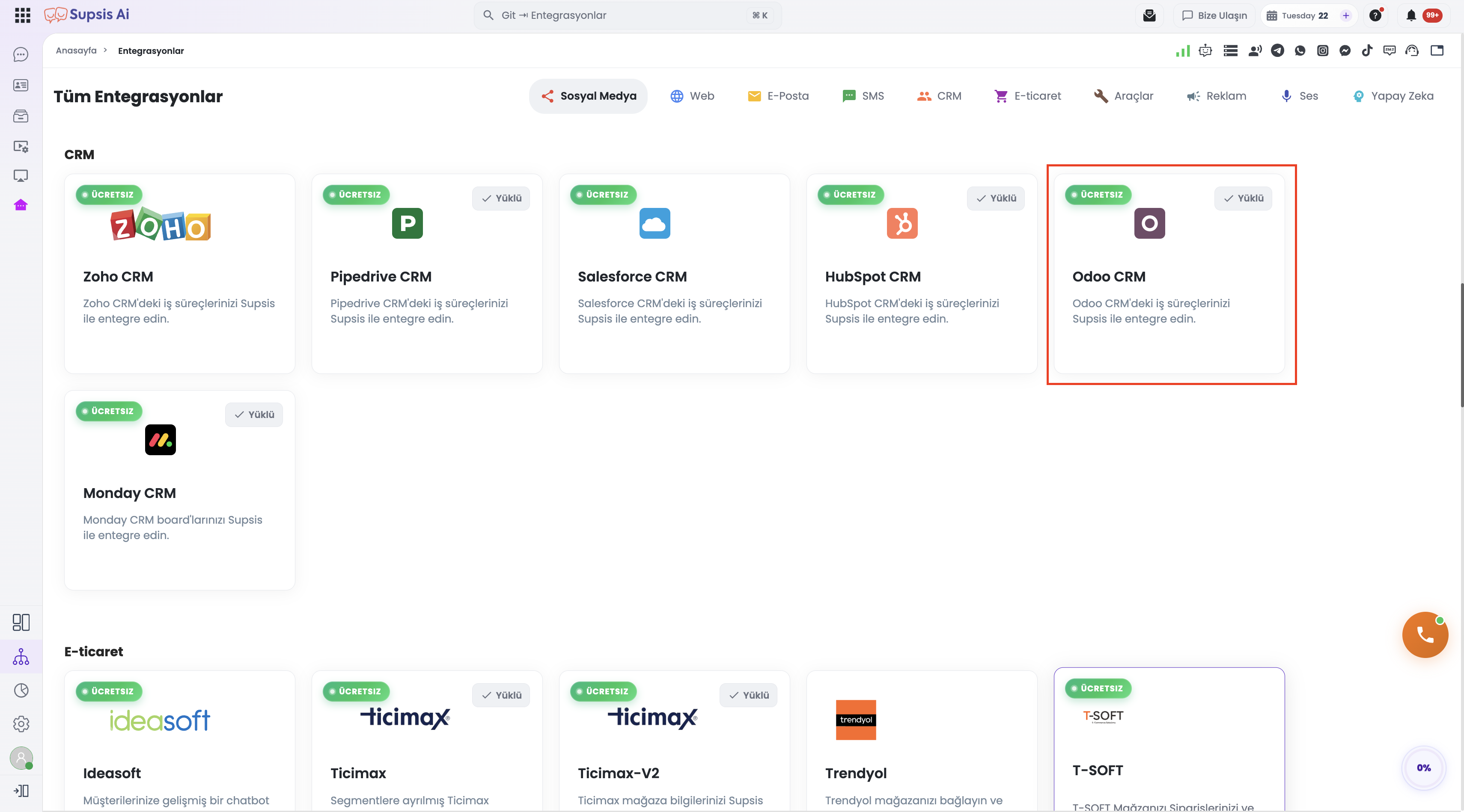This screenshot has height=812, width=1464.
Task: Select the Araçlar tab
Action: [1124, 96]
